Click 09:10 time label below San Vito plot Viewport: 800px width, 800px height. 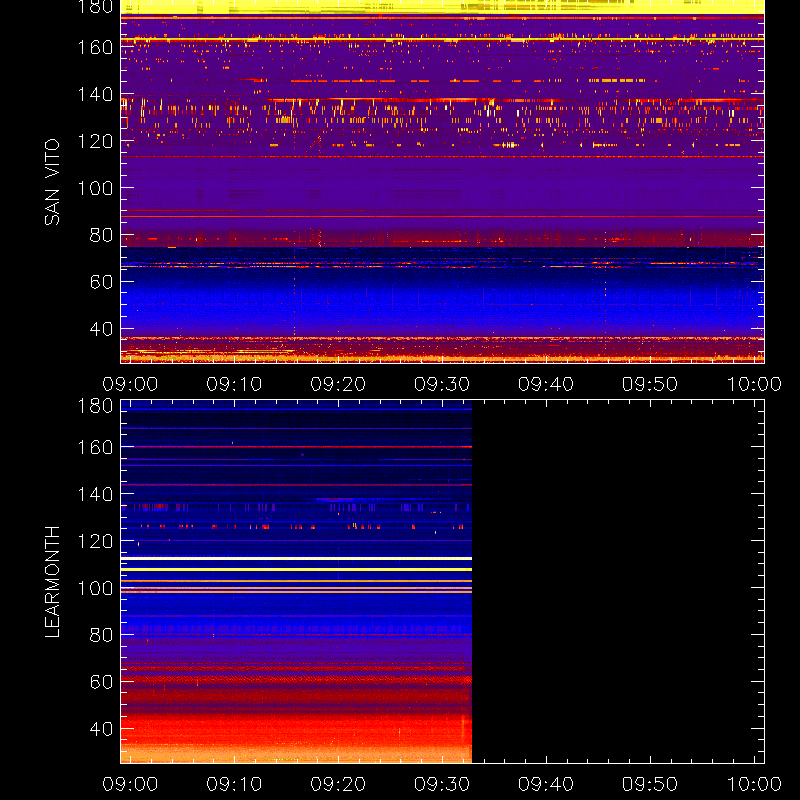[234, 384]
